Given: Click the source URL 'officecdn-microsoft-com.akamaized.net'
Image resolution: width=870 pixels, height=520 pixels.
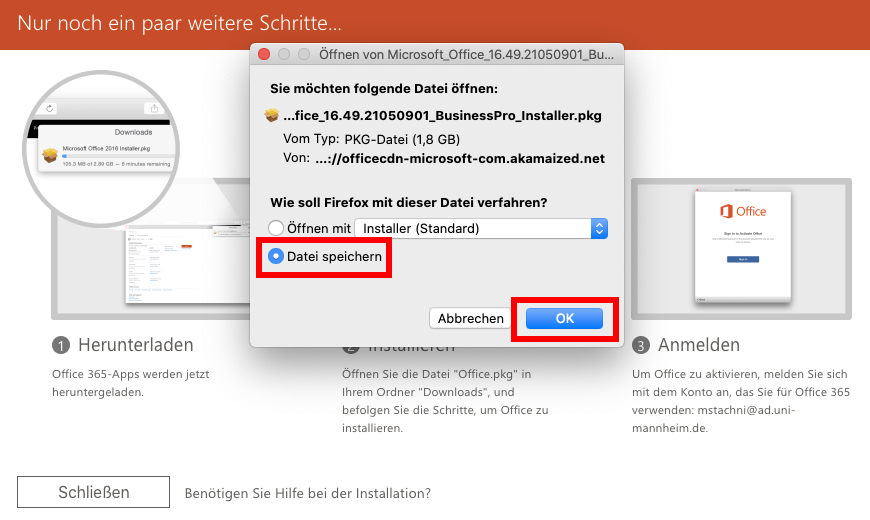Looking at the screenshot, I should (x=460, y=159).
